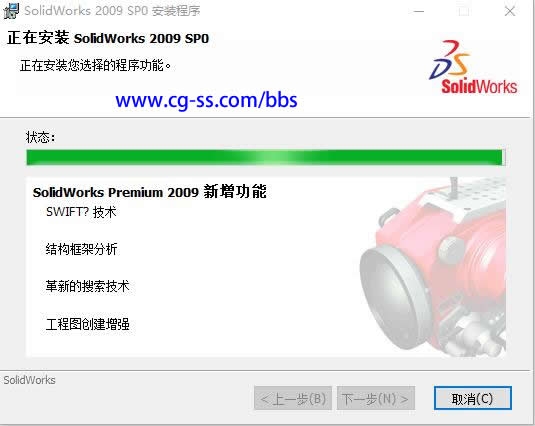Click the red SolidWorks wordmark logo
The height and width of the screenshot is (426, 535).
(479, 86)
